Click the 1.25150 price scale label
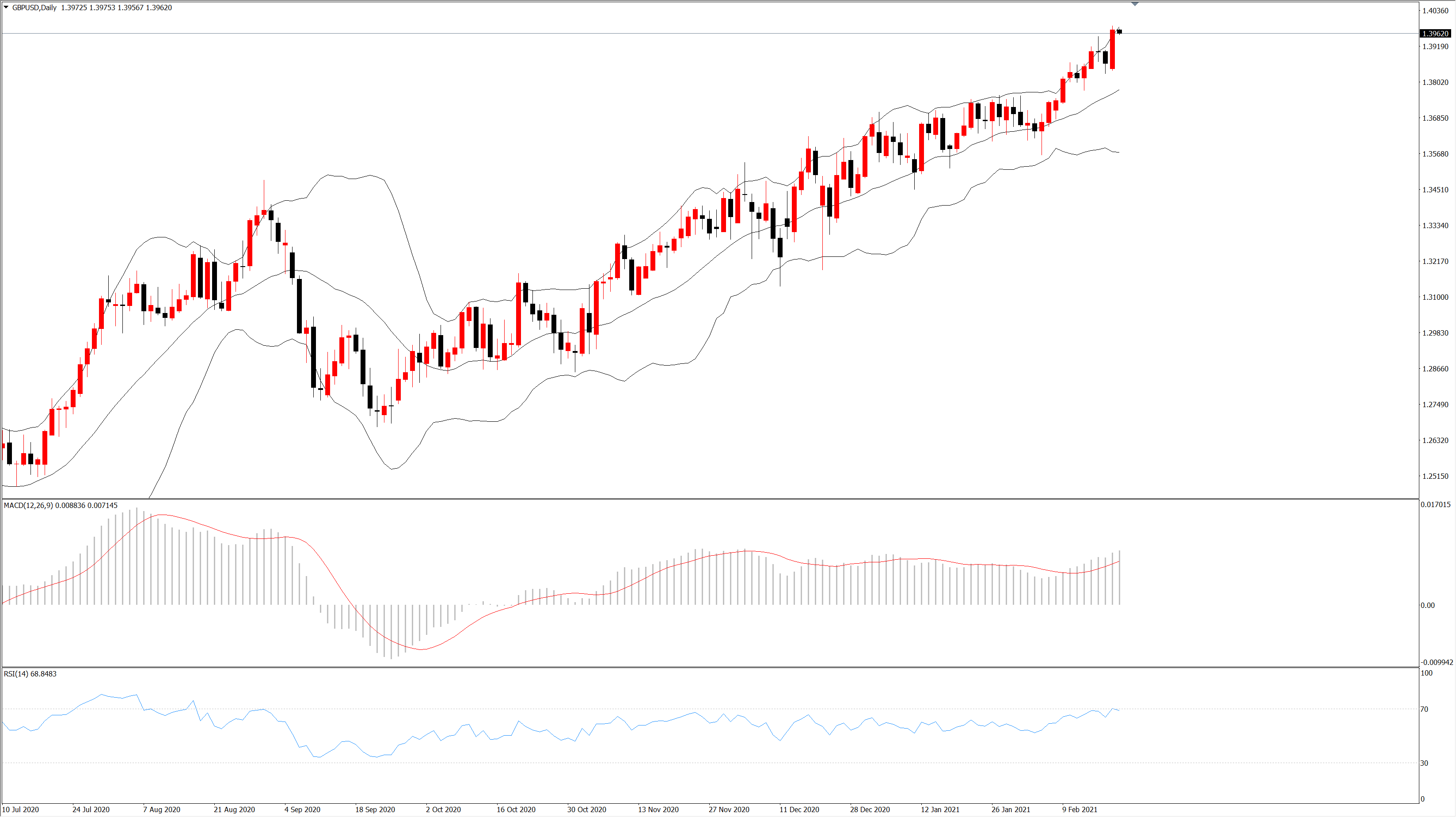The height and width of the screenshot is (817, 1456). pos(1435,476)
